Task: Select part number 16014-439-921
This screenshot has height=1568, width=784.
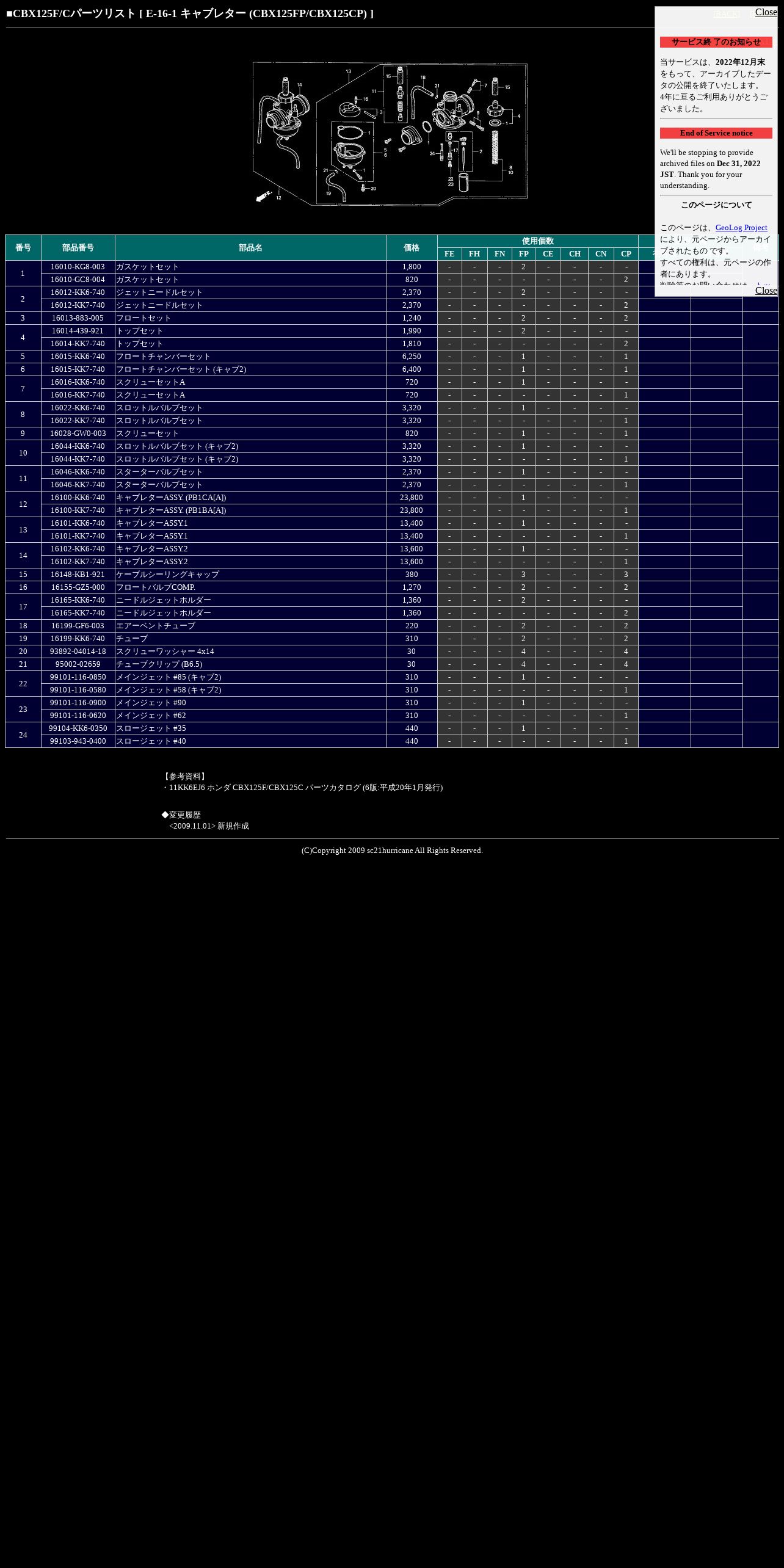Action: point(78,331)
